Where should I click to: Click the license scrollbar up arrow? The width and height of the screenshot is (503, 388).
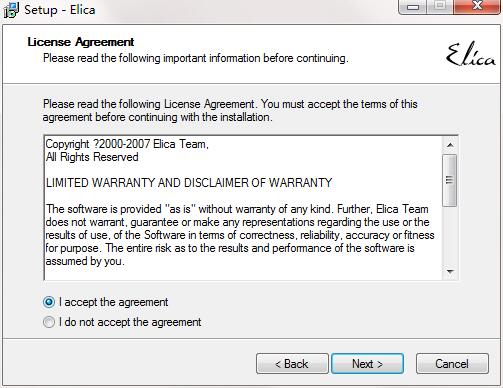450,145
